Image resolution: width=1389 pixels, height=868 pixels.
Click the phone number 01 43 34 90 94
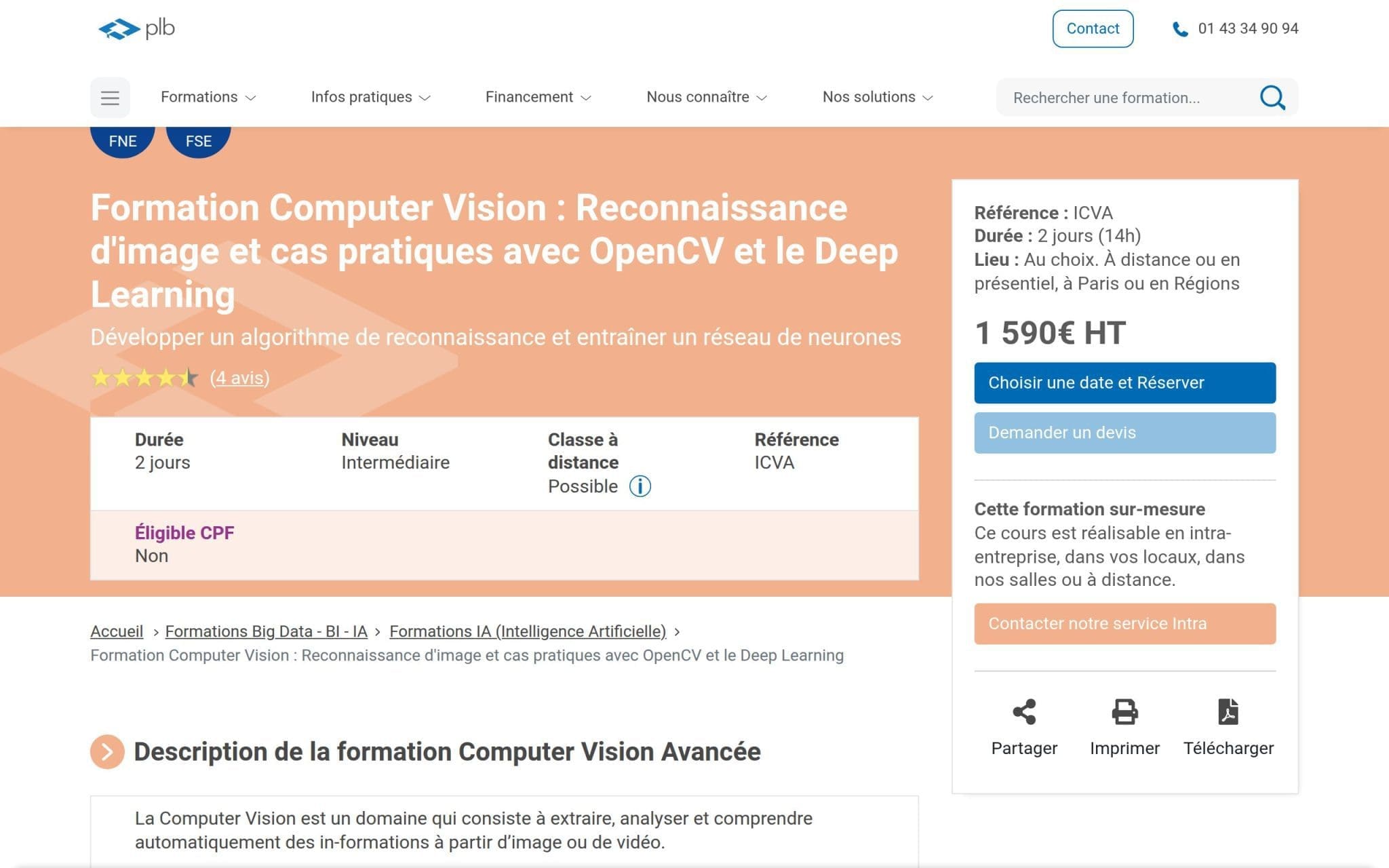click(x=1248, y=28)
